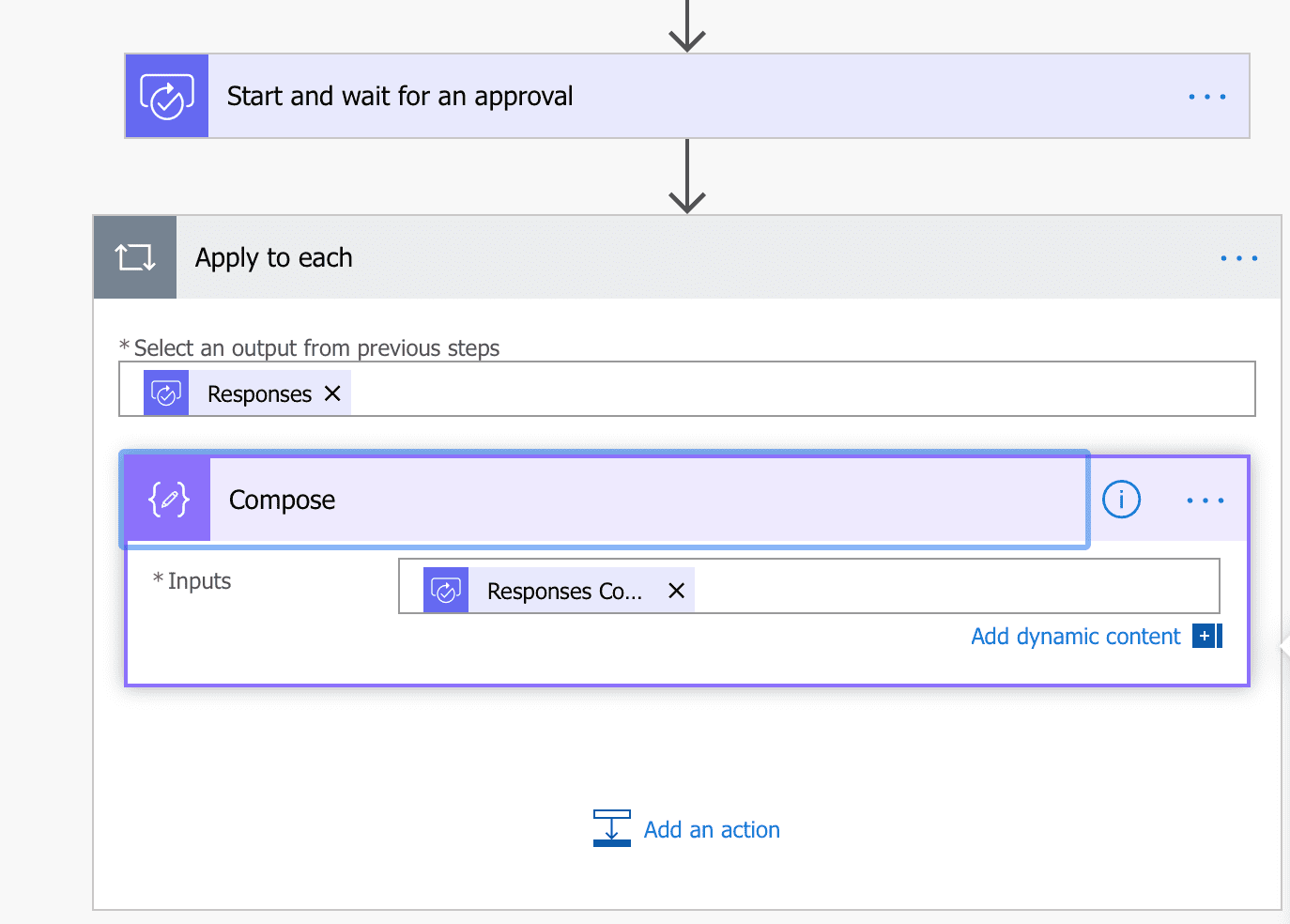Collapse the Compose action by clicking its header
Viewport: 1290px width, 924px height.
click(x=601, y=499)
